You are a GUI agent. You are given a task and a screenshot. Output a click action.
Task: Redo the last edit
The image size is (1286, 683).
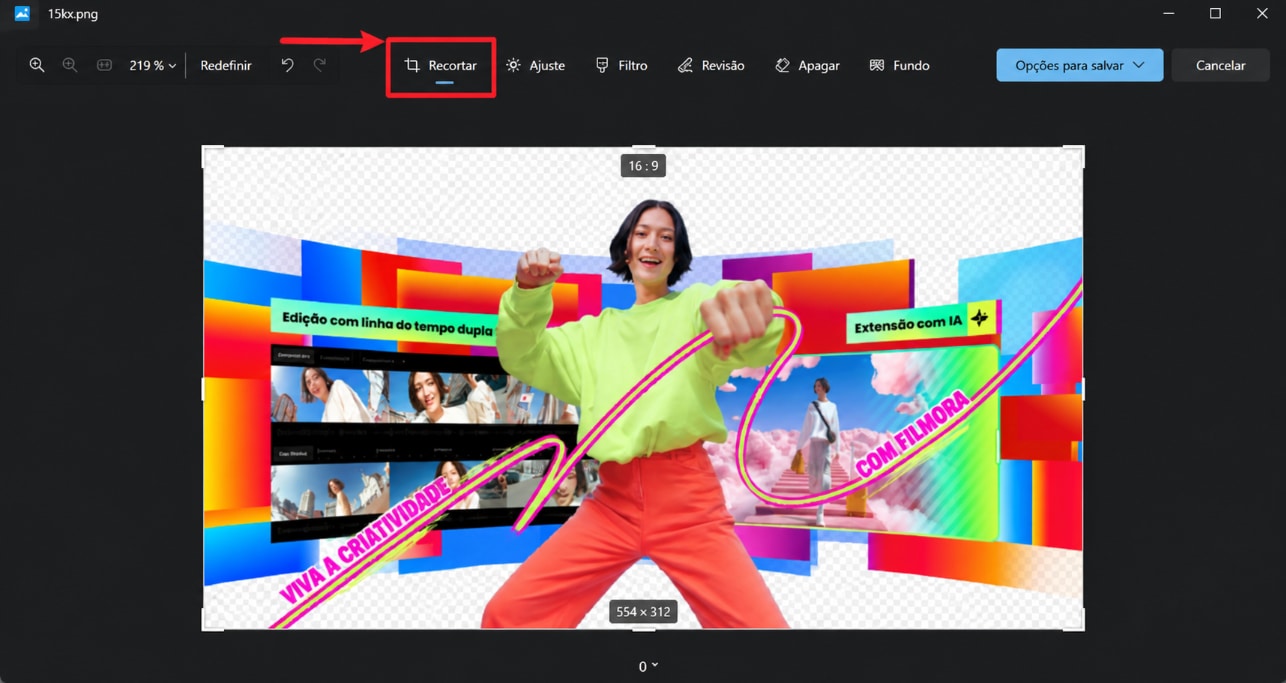[x=320, y=65]
